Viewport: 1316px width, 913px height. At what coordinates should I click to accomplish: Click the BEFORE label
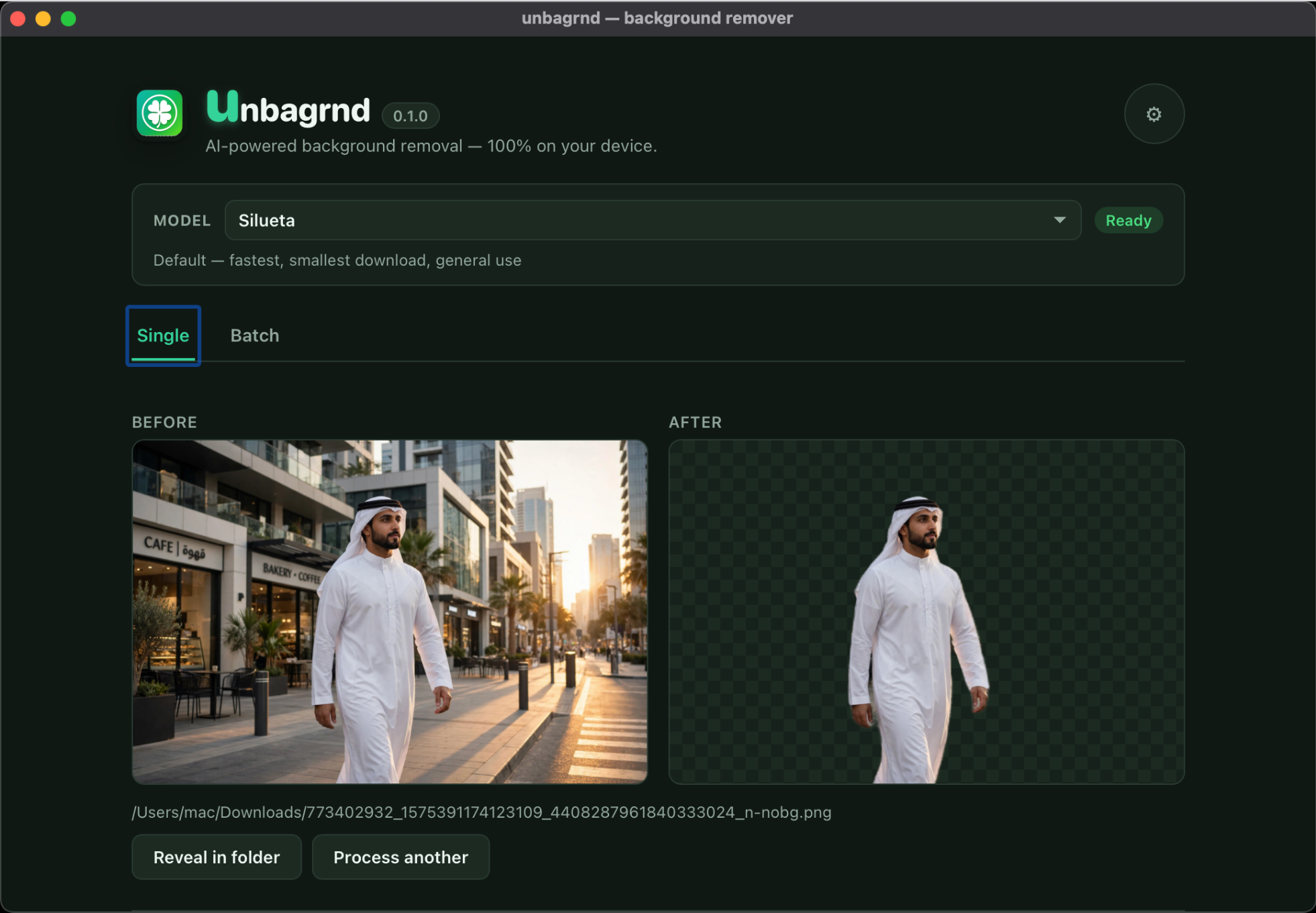point(164,423)
